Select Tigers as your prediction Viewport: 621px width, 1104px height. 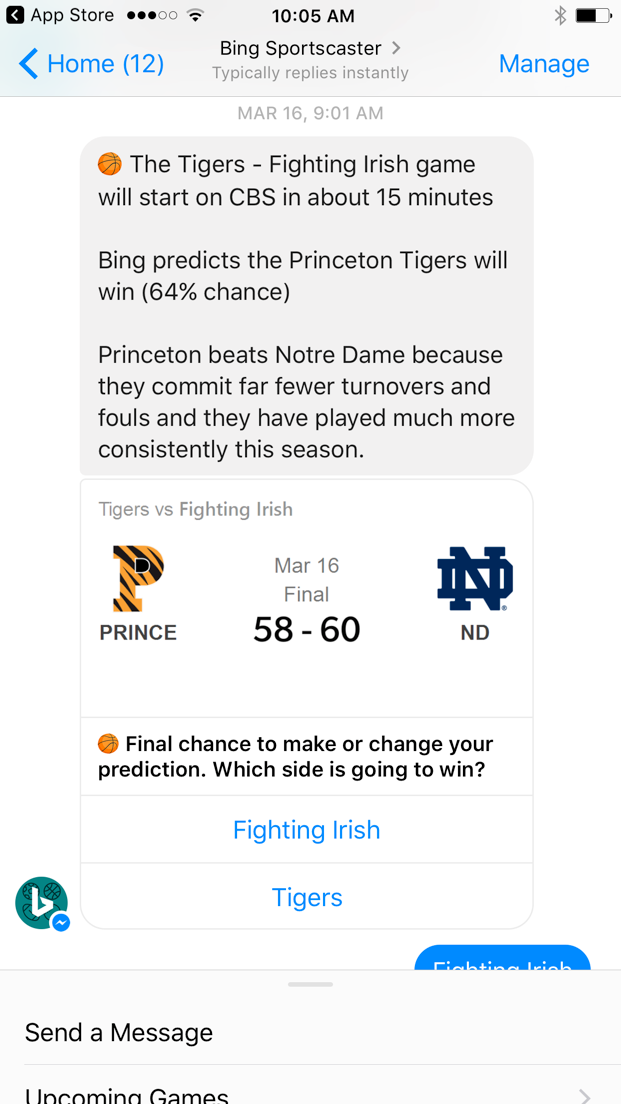(306, 896)
